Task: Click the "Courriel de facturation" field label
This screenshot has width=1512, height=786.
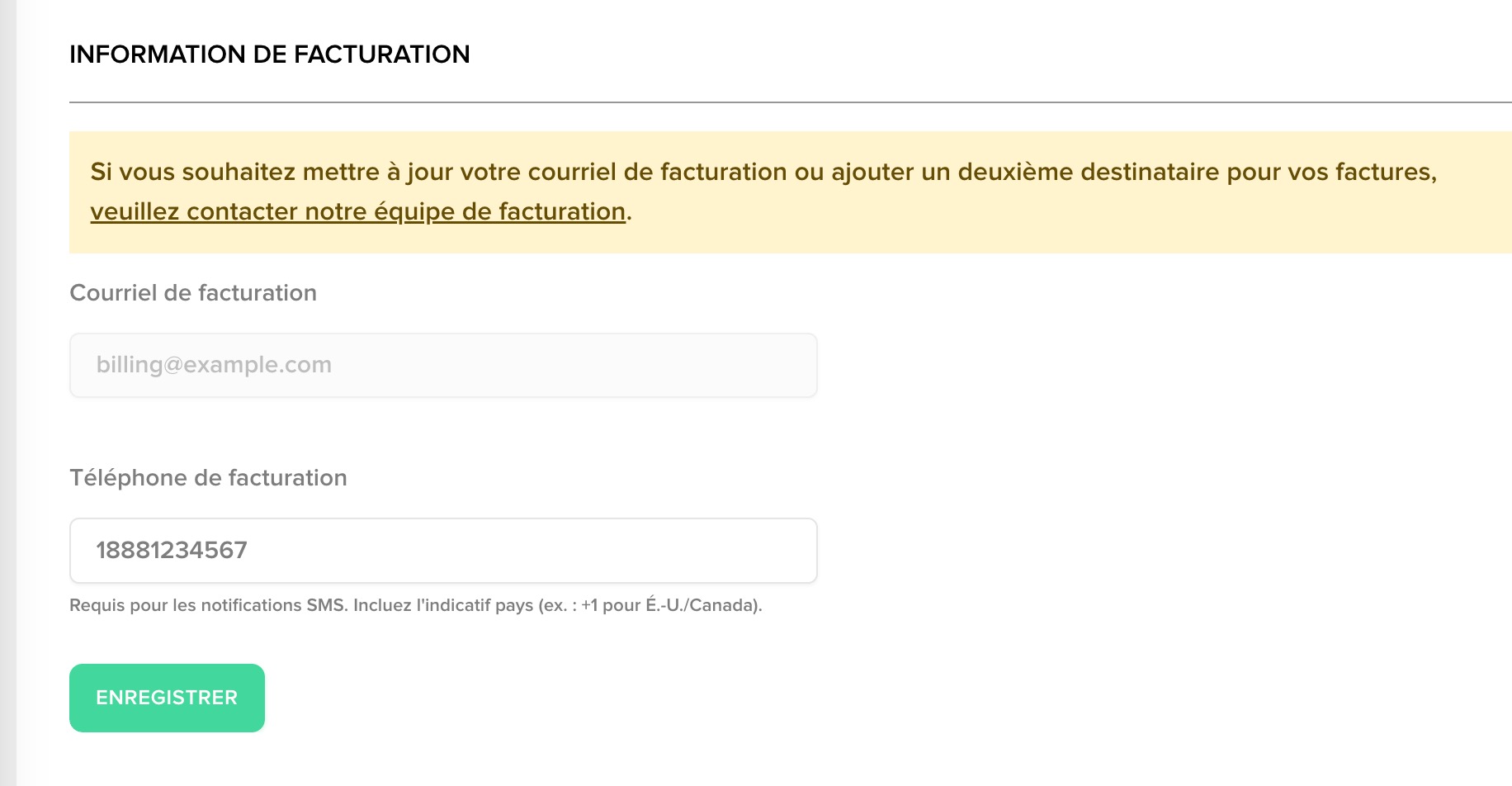Action: (x=193, y=293)
